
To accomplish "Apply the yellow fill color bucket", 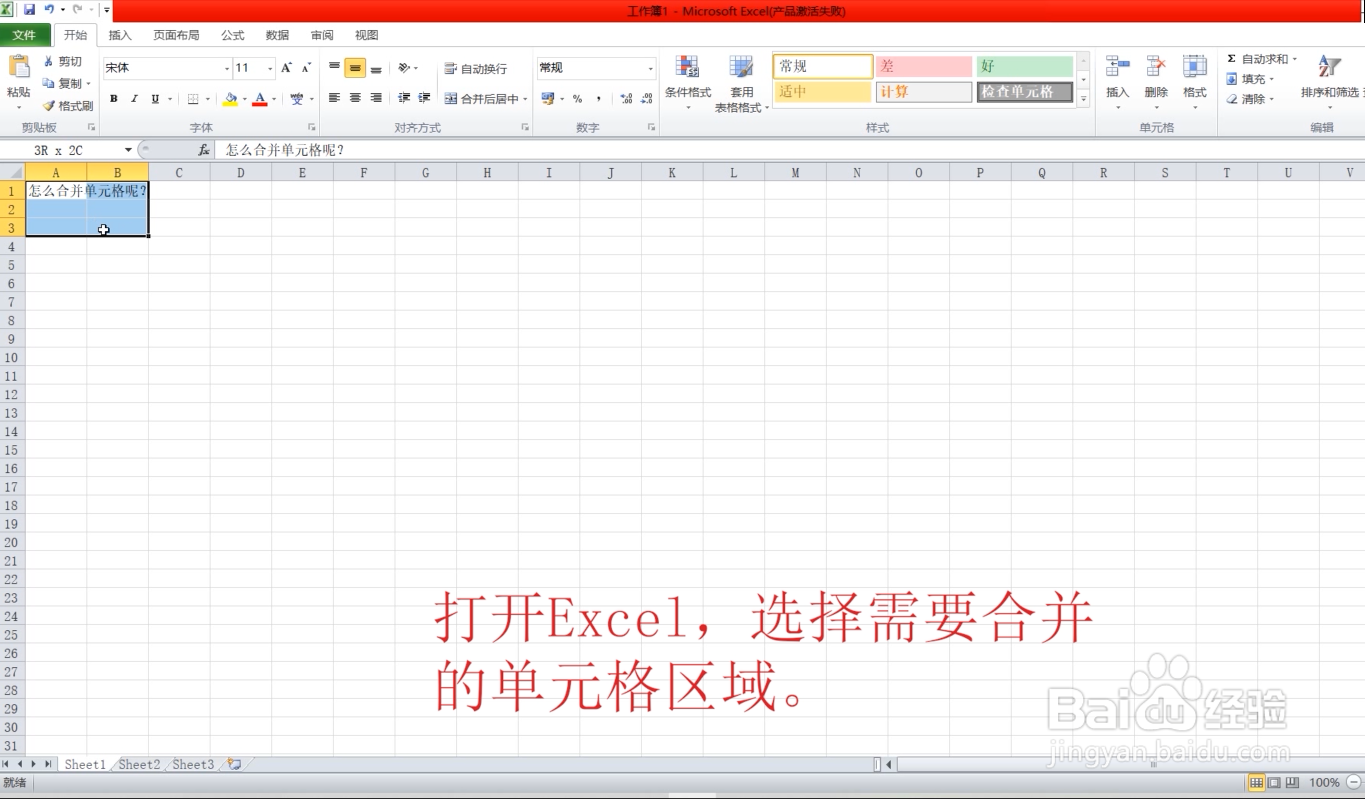I will [x=231, y=99].
